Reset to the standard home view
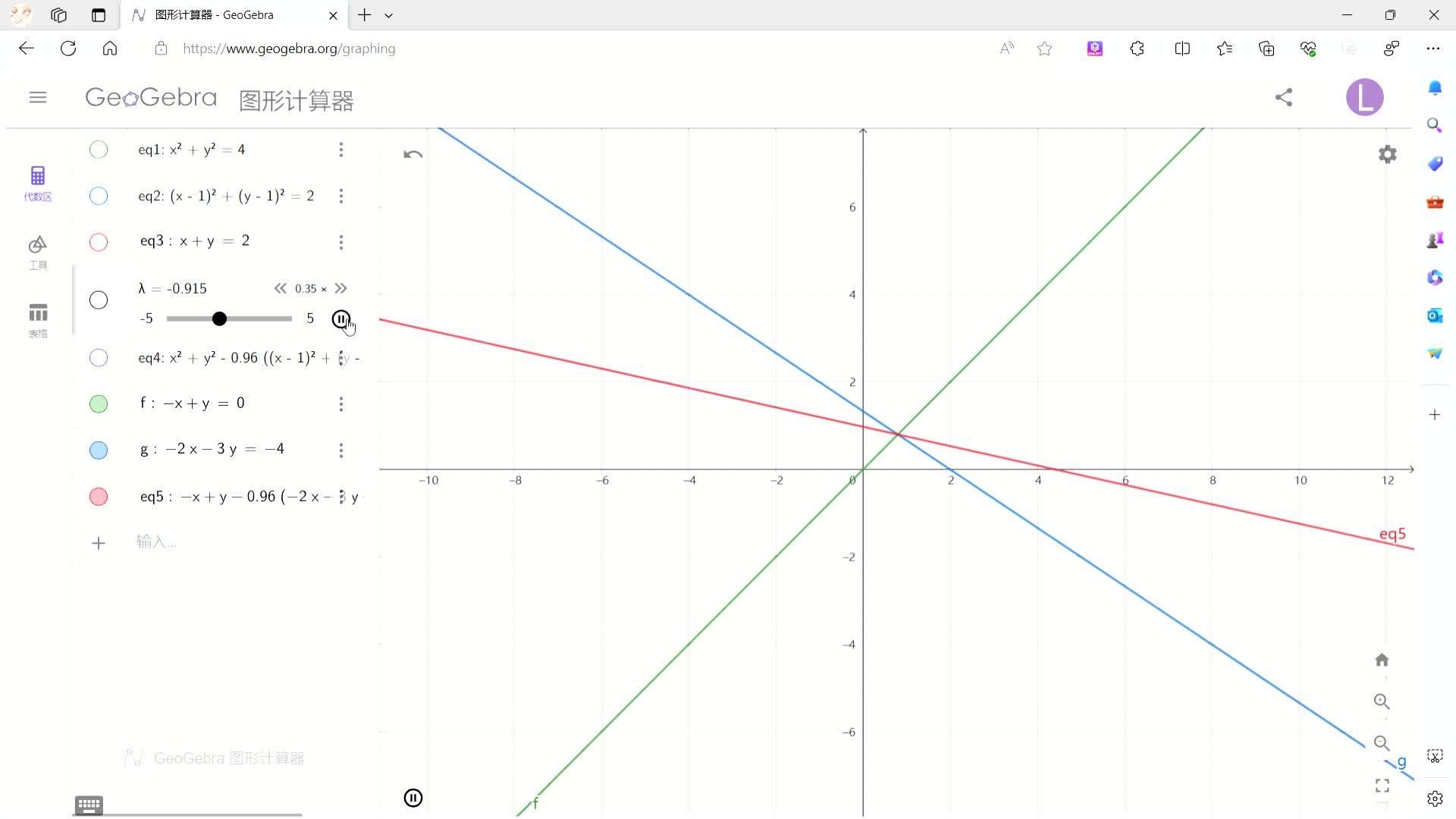 tap(1382, 660)
